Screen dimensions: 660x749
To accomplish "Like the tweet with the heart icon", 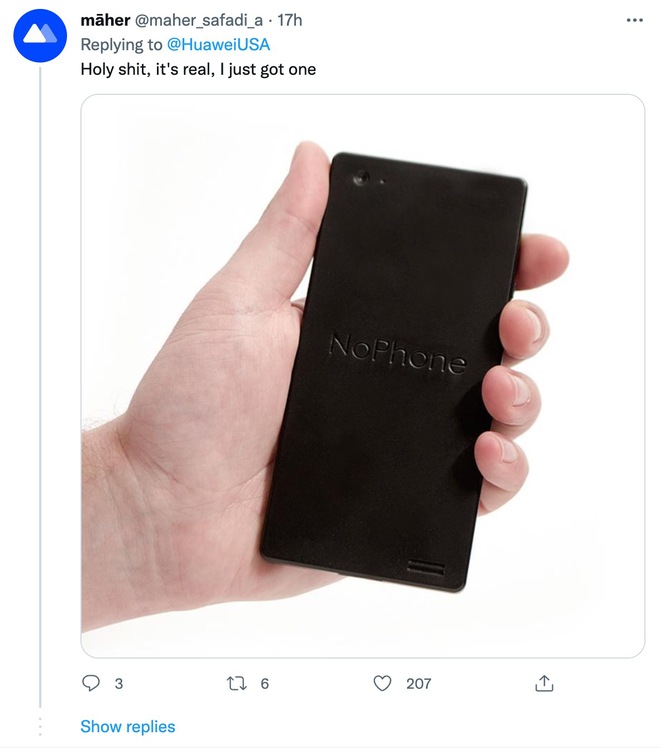I will [382, 683].
